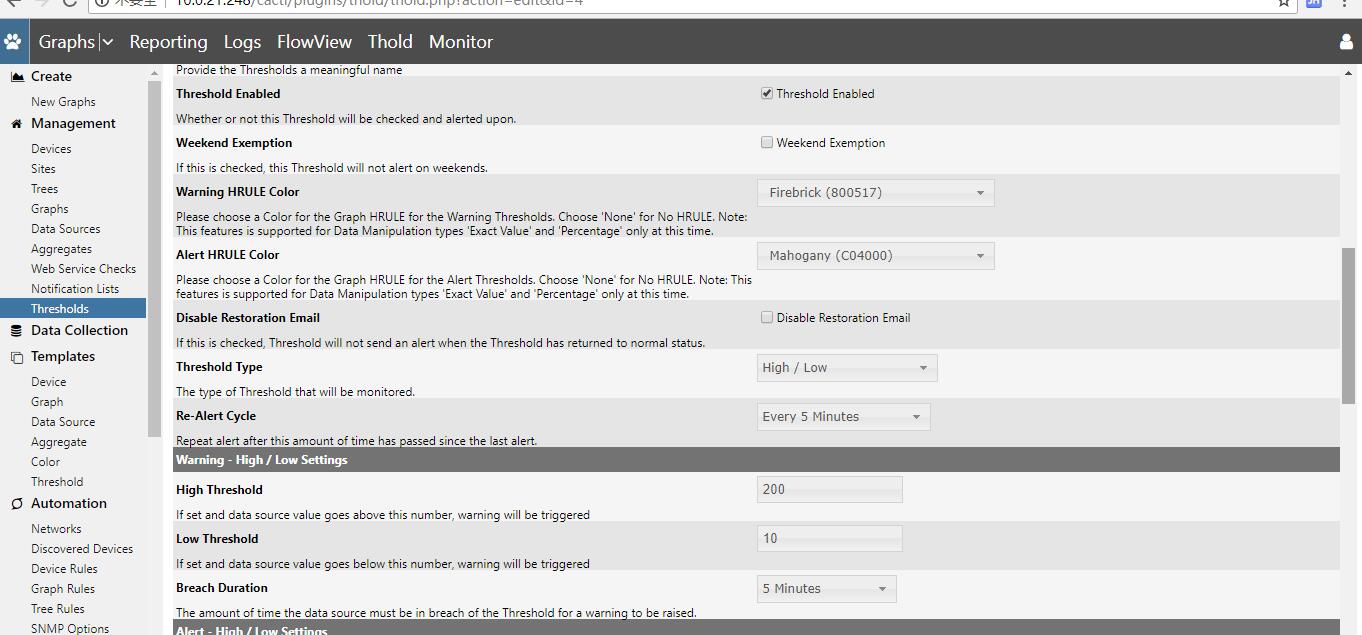Click the Create section icon in sidebar
This screenshot has height=635, width=1362.
pyautogui.click(x=17, y=75)
